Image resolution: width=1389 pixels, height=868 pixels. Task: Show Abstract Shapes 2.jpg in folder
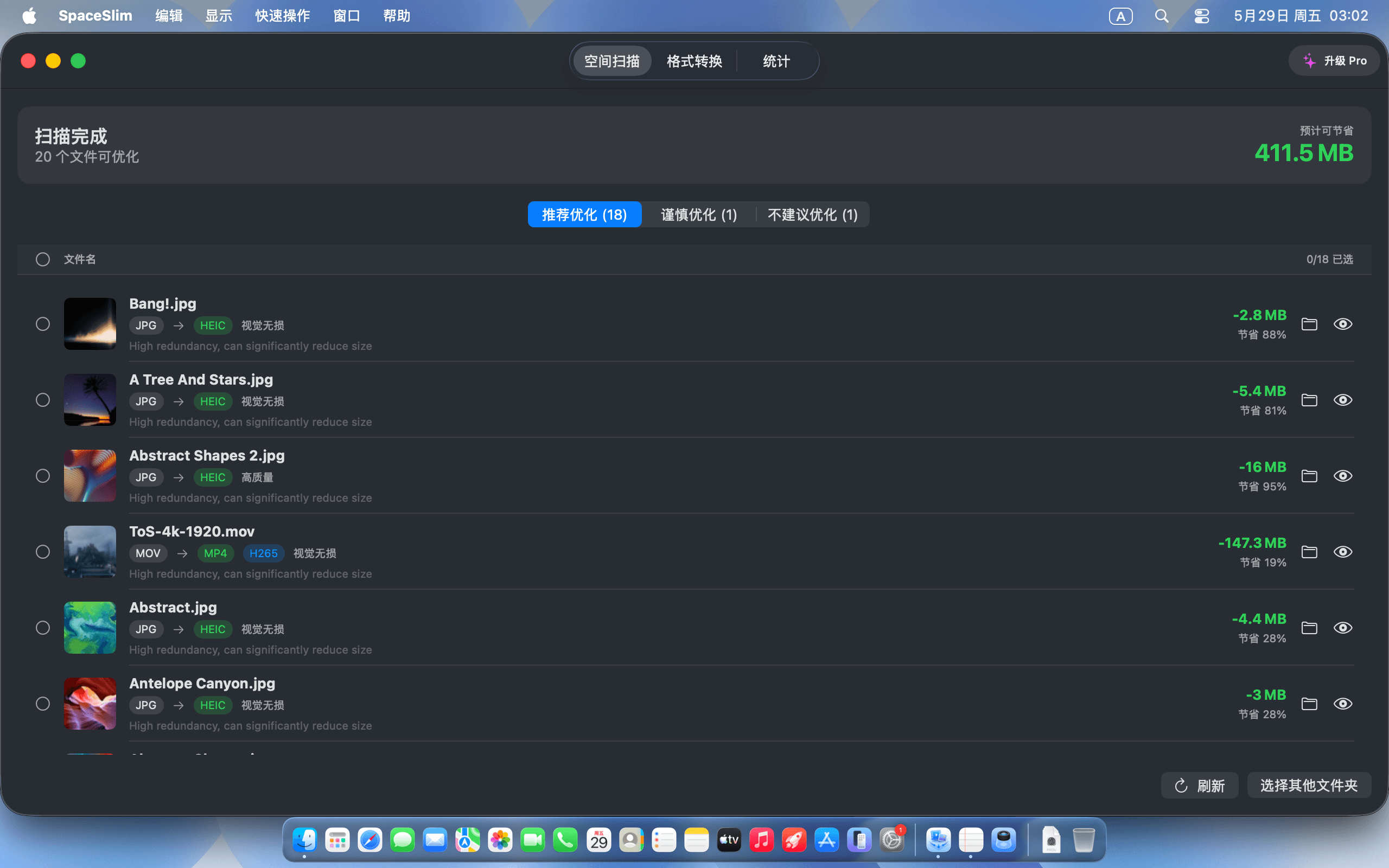coord(1309,476)
